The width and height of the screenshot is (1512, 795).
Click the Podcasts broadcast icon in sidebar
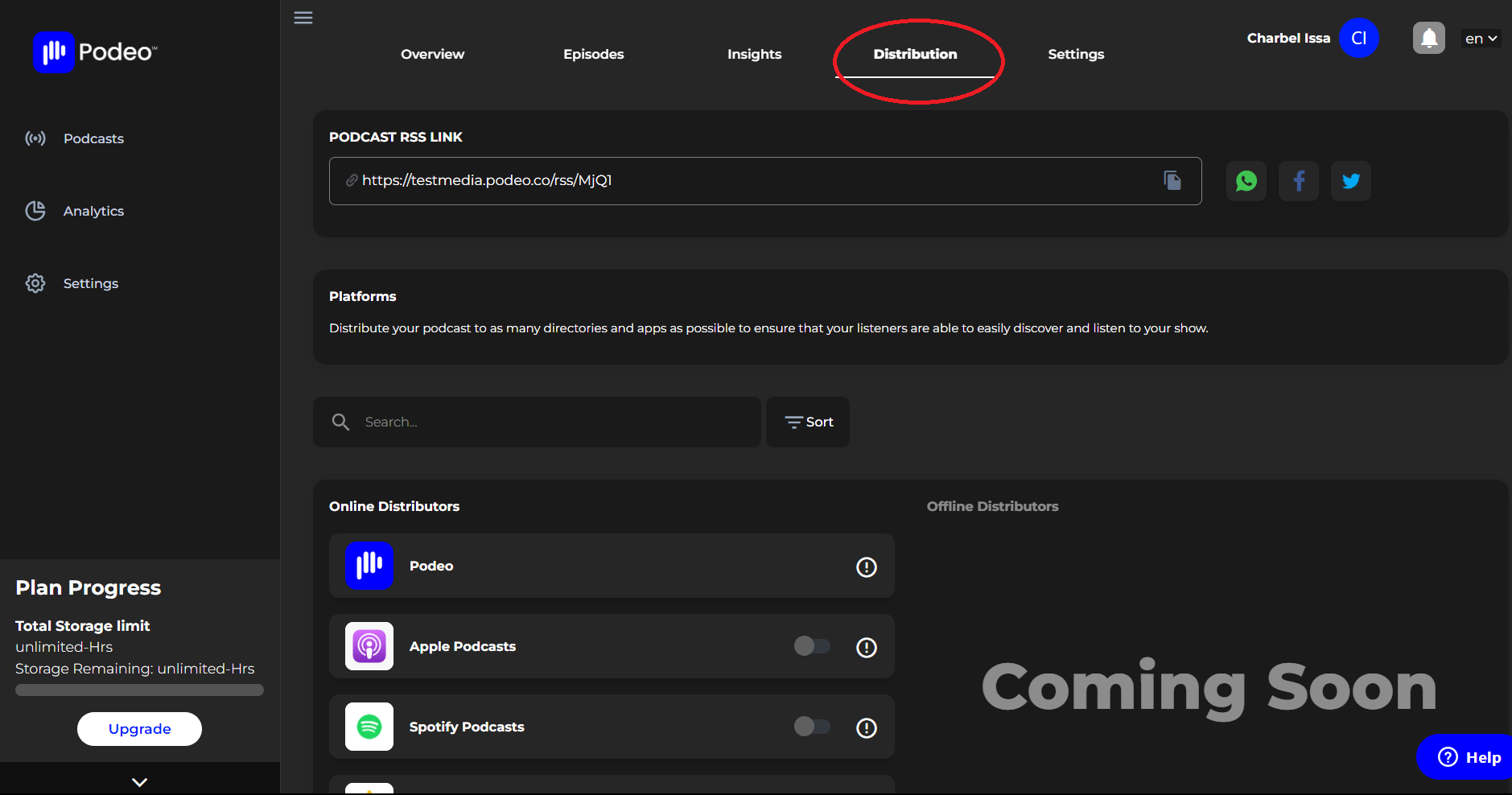pos(35,138)
